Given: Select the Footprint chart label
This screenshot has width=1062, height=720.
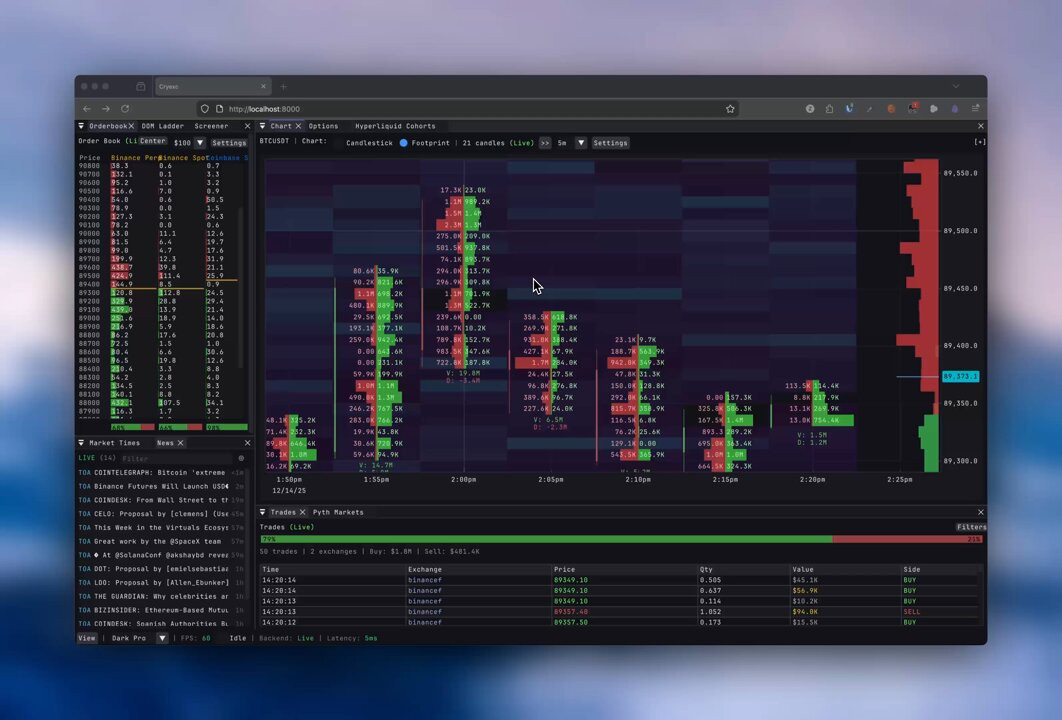Looking at the screenshot, I should pyautogui.click(x=430, y=143).
